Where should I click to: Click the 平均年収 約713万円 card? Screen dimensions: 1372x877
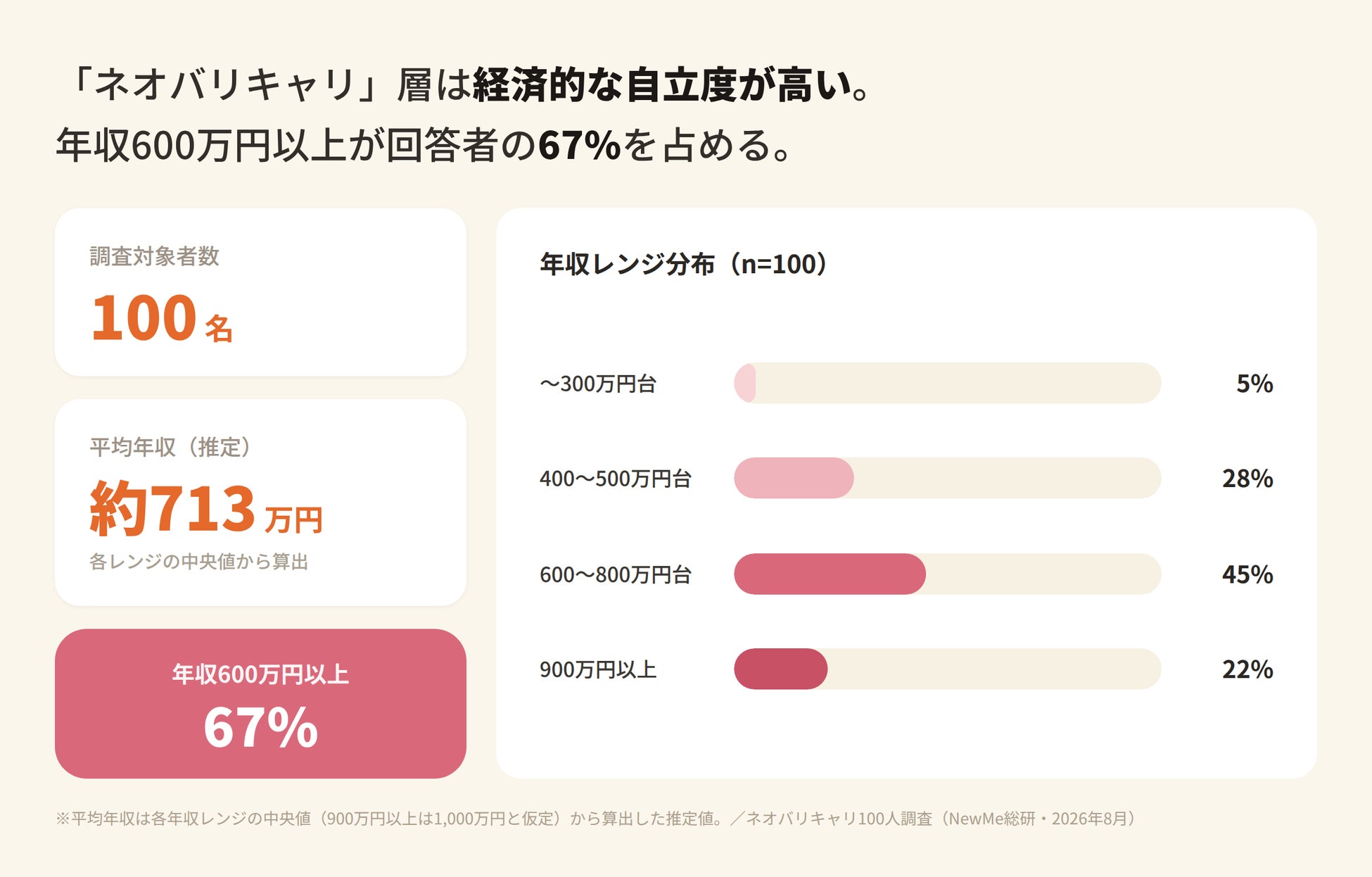tap(260, 503)
